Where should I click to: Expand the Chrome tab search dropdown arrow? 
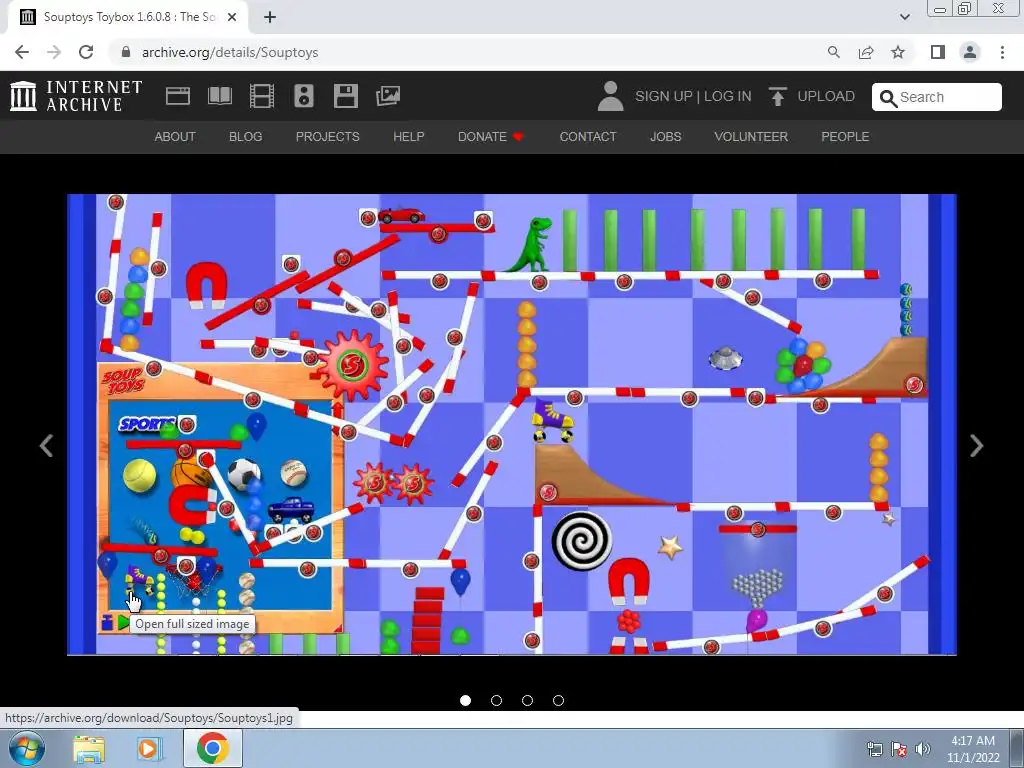(904, 17)
